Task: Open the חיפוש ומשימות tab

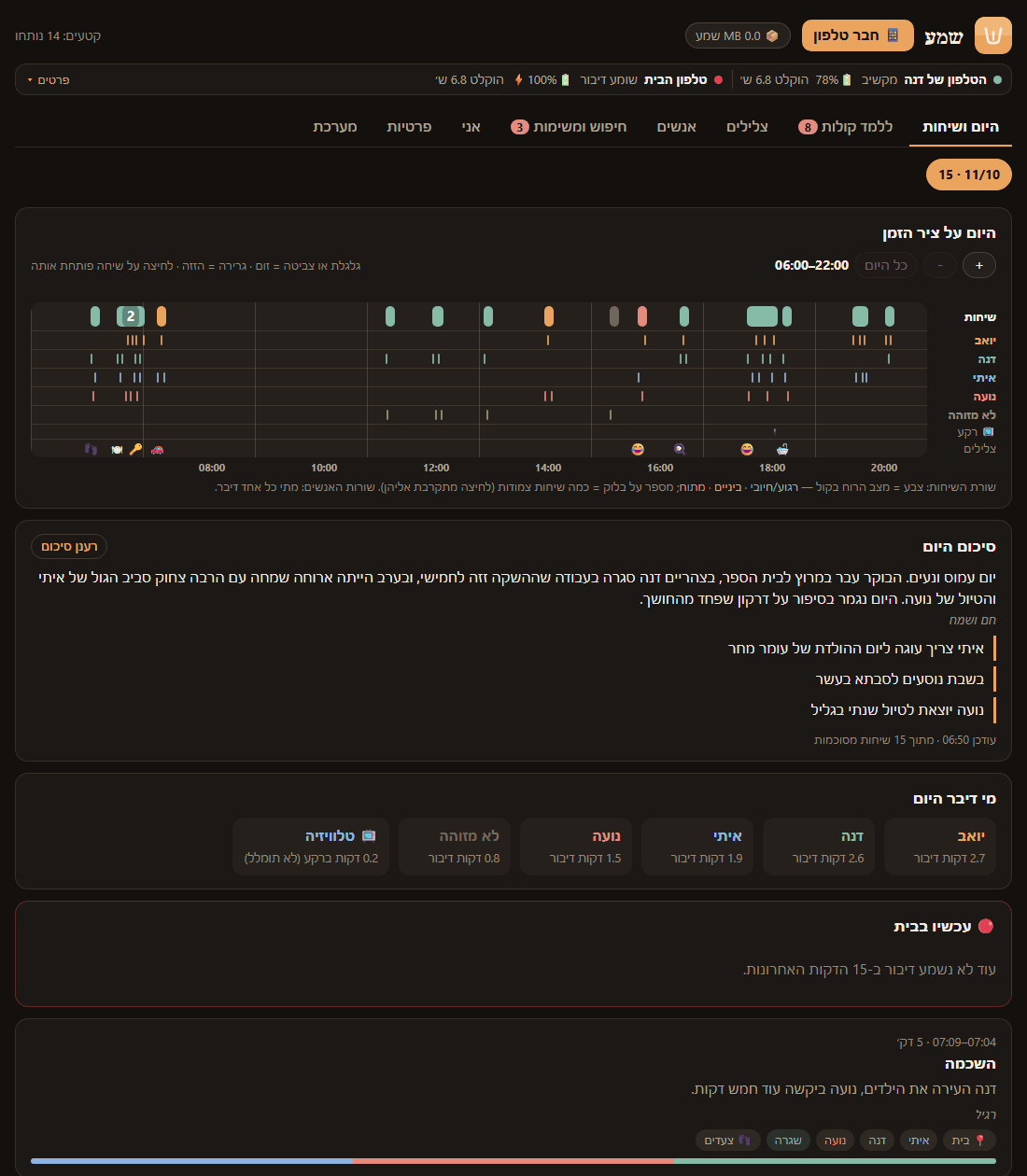Action: tap(569, 126)
